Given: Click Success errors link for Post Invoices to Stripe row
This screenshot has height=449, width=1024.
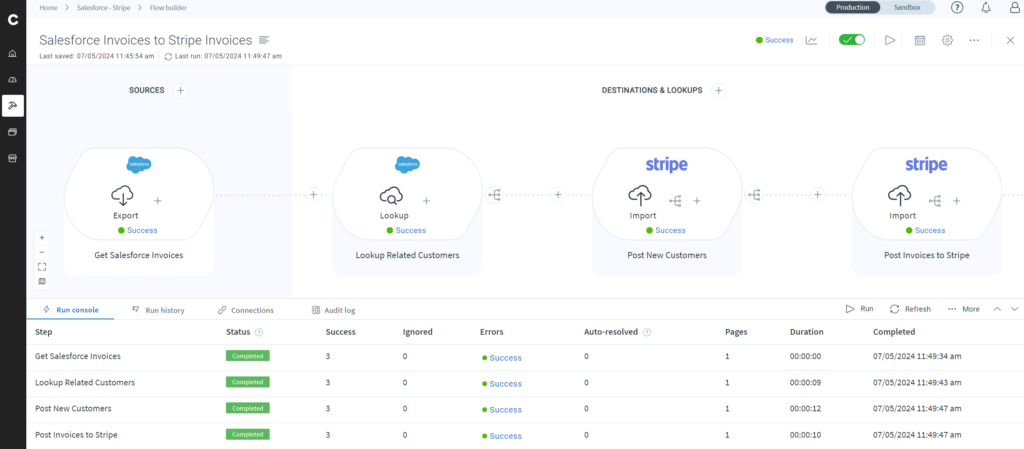Looking at the screenshot, I should pos(505,436).
